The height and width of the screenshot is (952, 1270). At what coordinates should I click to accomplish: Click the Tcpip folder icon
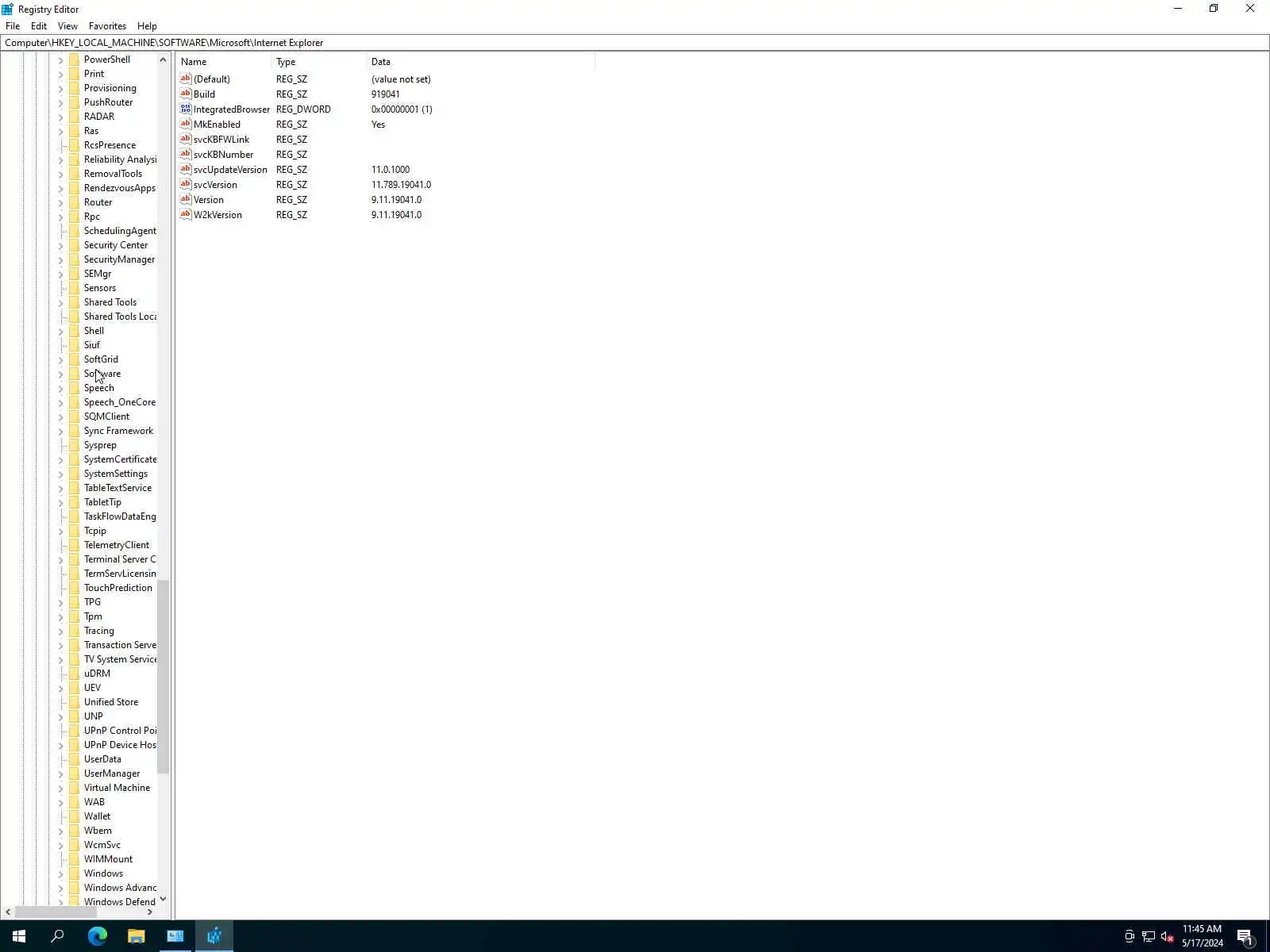75,531
